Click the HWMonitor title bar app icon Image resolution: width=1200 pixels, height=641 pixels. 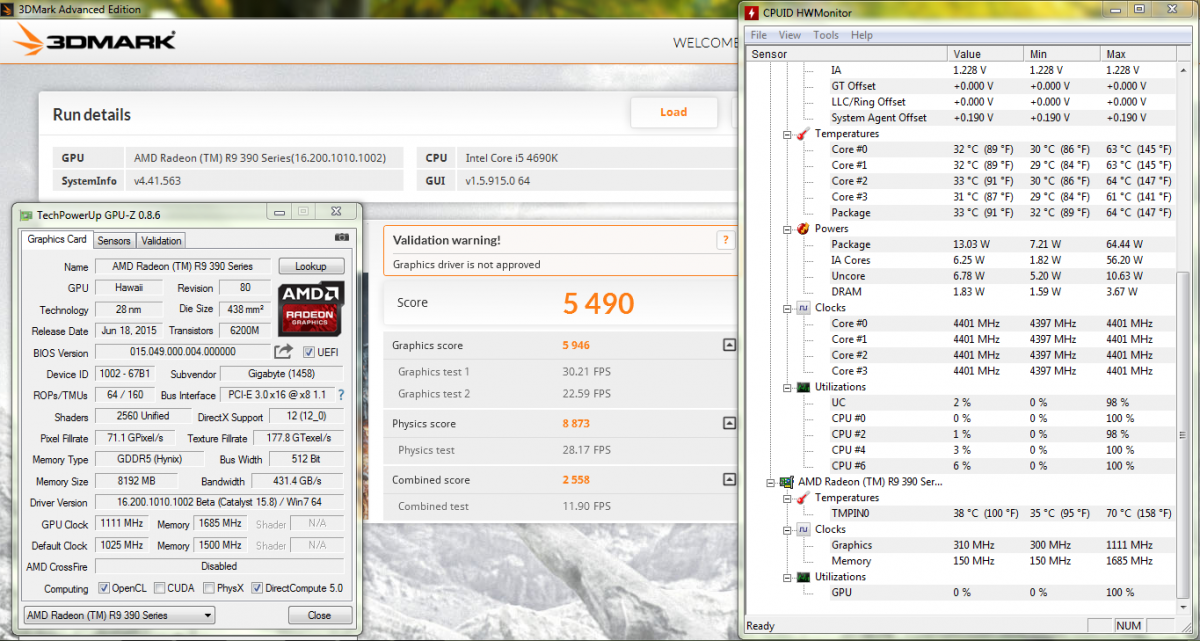(x=752, y=11)
